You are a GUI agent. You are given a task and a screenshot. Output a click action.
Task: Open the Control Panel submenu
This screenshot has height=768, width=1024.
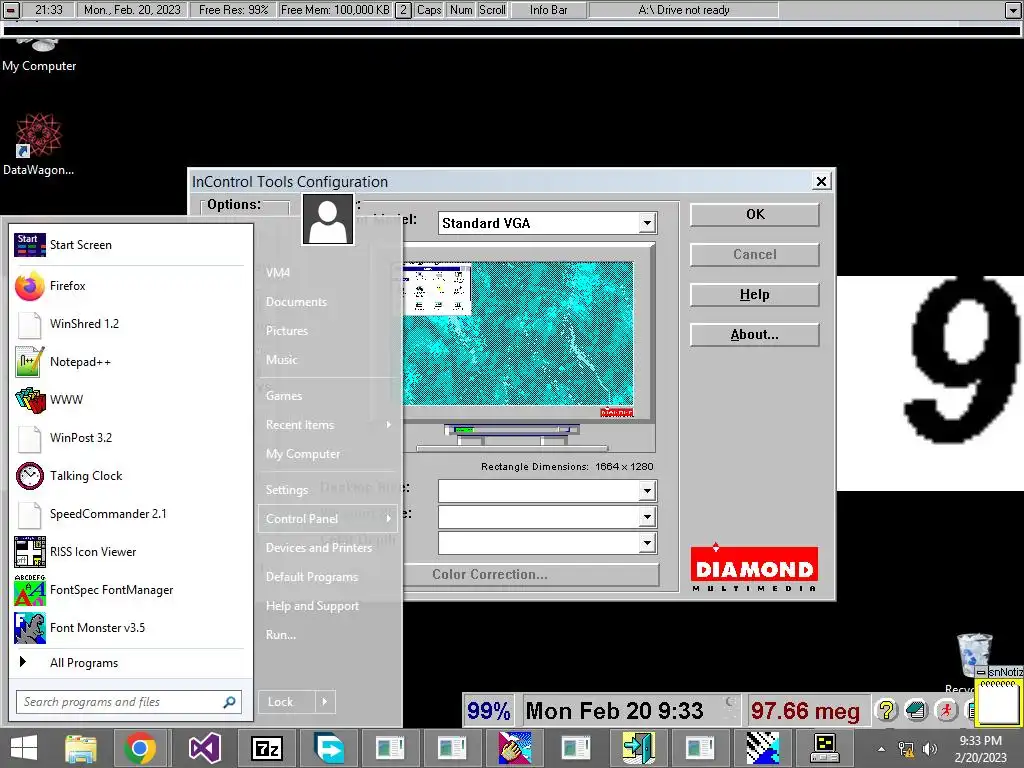tap(328, 519)
